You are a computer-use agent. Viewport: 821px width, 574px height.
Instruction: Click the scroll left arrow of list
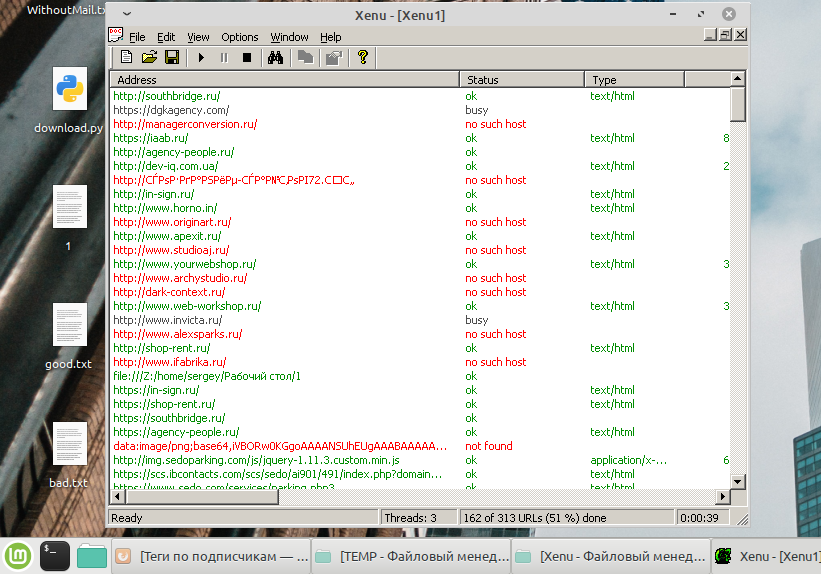point(117,496)
